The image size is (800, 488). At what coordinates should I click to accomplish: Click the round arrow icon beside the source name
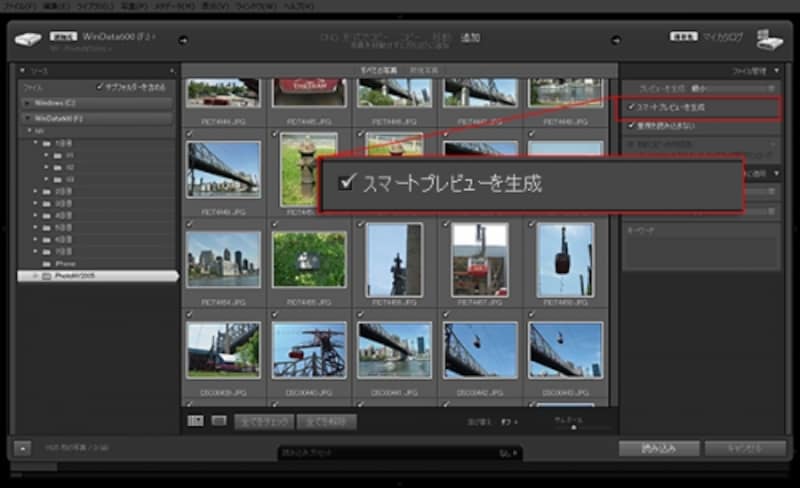pyautogui.click(x=183, y=40)
